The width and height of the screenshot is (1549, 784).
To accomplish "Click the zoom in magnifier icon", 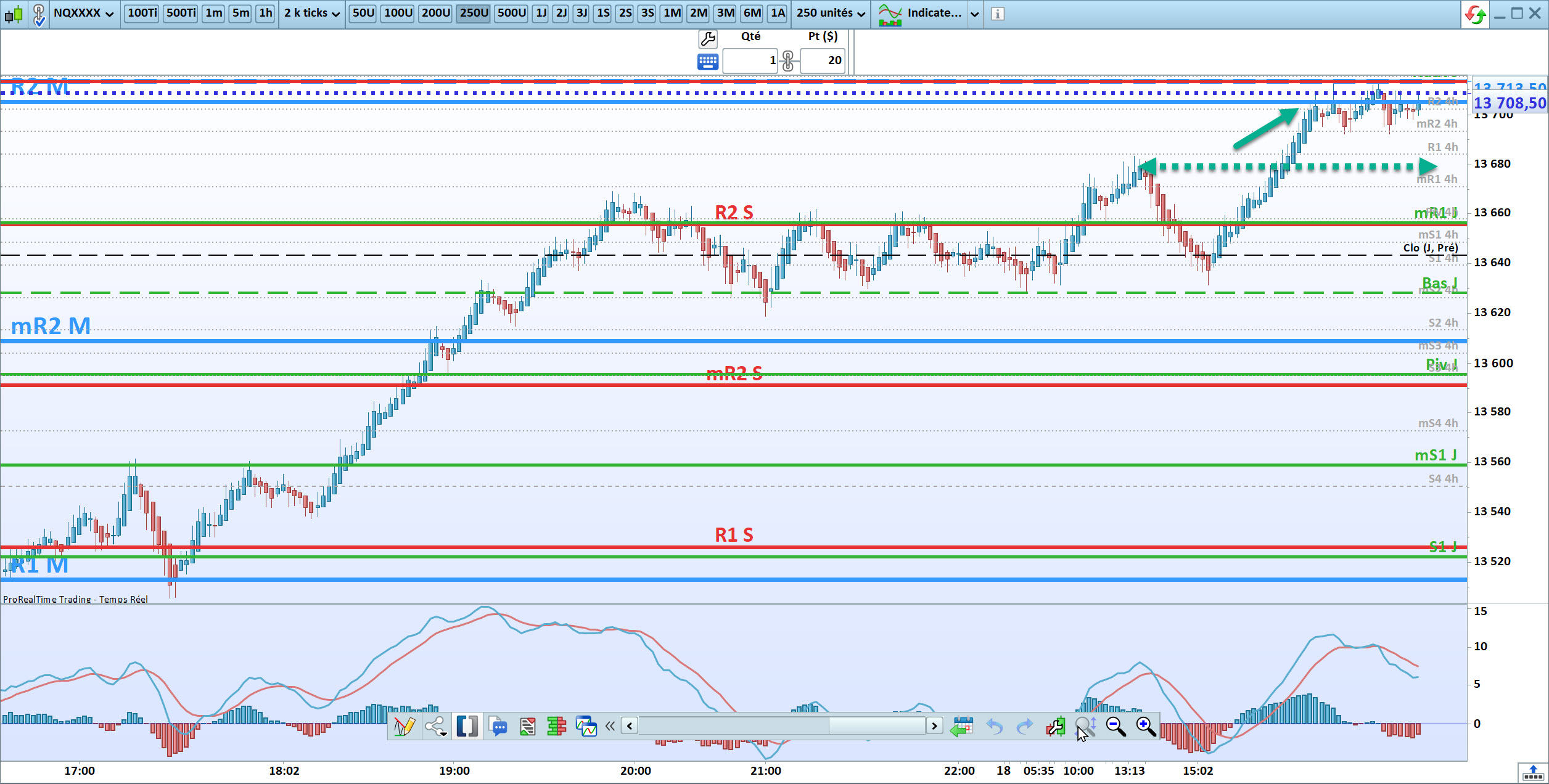I will pos(1146,726).
